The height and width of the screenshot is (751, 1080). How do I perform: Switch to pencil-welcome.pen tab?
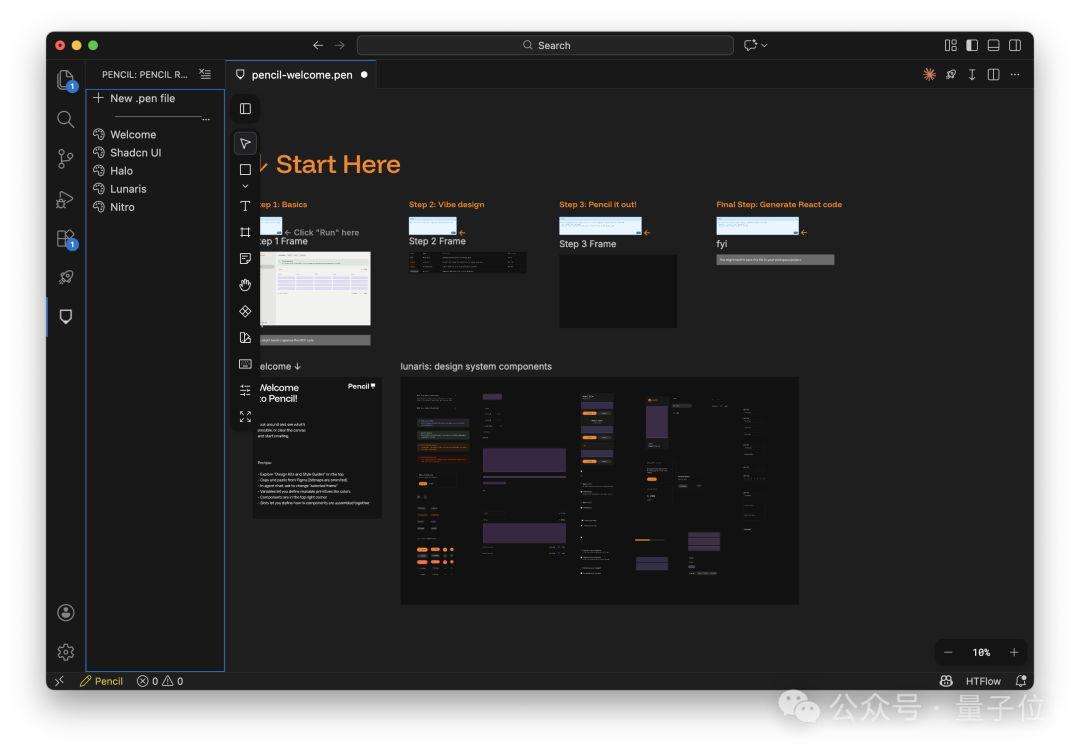(x=302, y=74)
